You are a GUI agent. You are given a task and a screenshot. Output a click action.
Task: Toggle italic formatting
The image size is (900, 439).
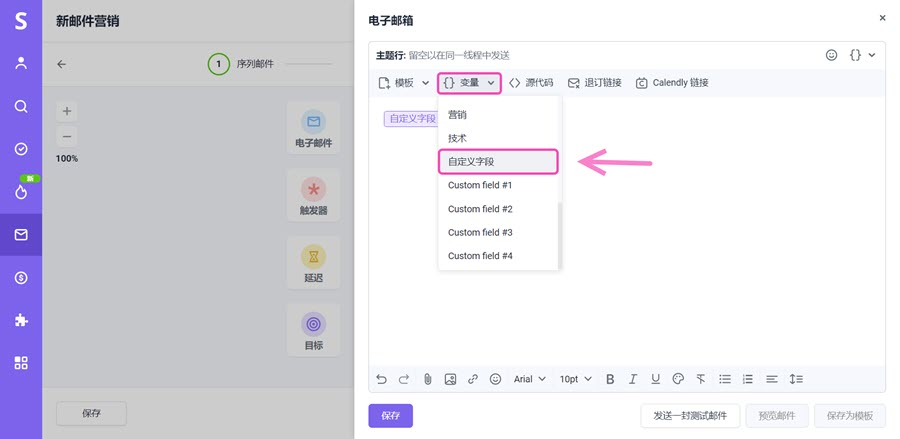coord(633,379)
